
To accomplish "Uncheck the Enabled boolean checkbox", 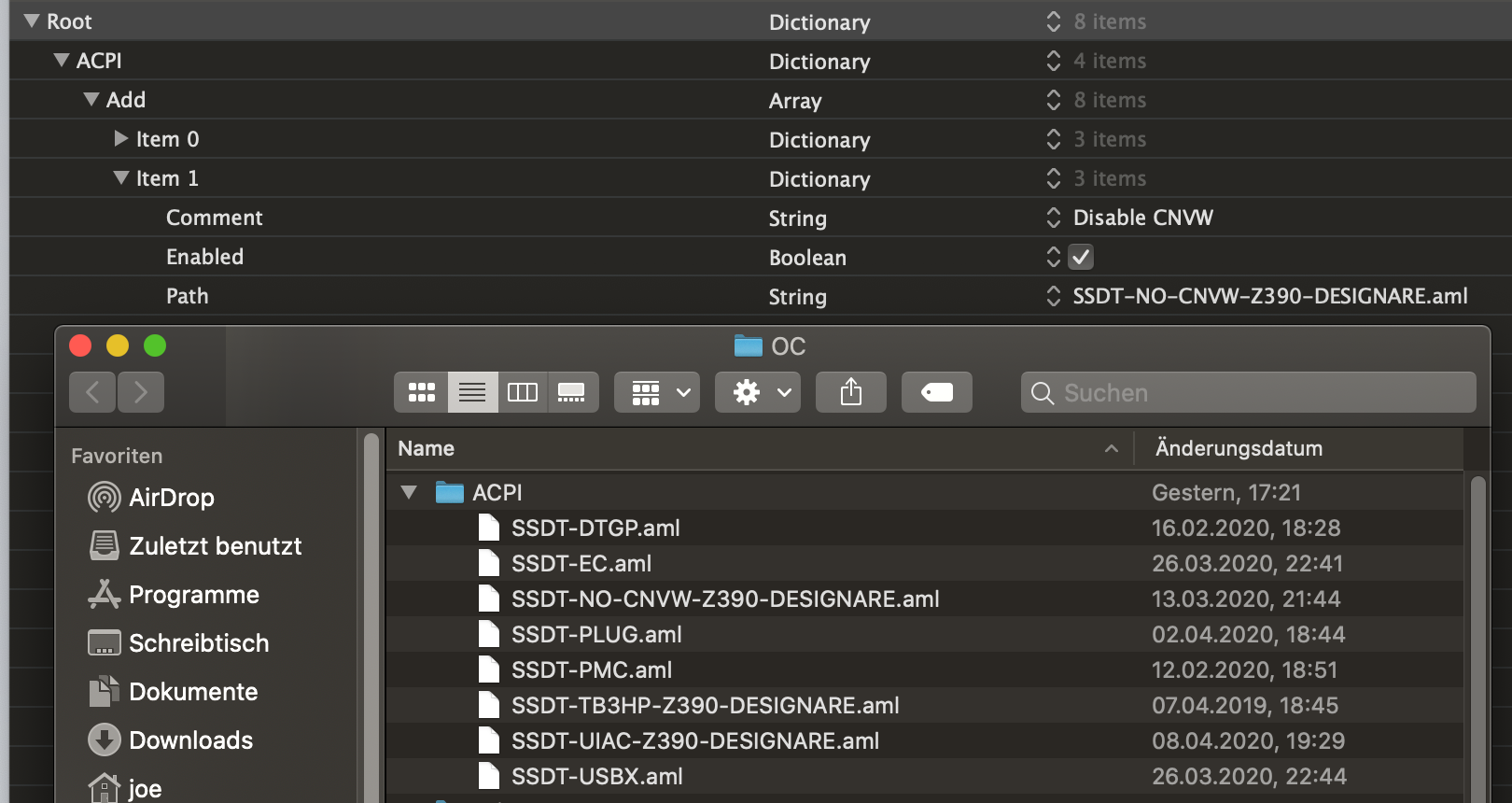I will 1081,257.
